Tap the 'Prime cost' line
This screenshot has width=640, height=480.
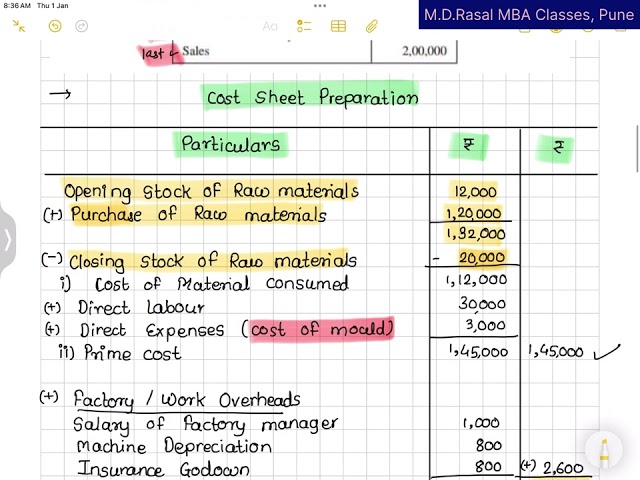[x=131, y=353]
